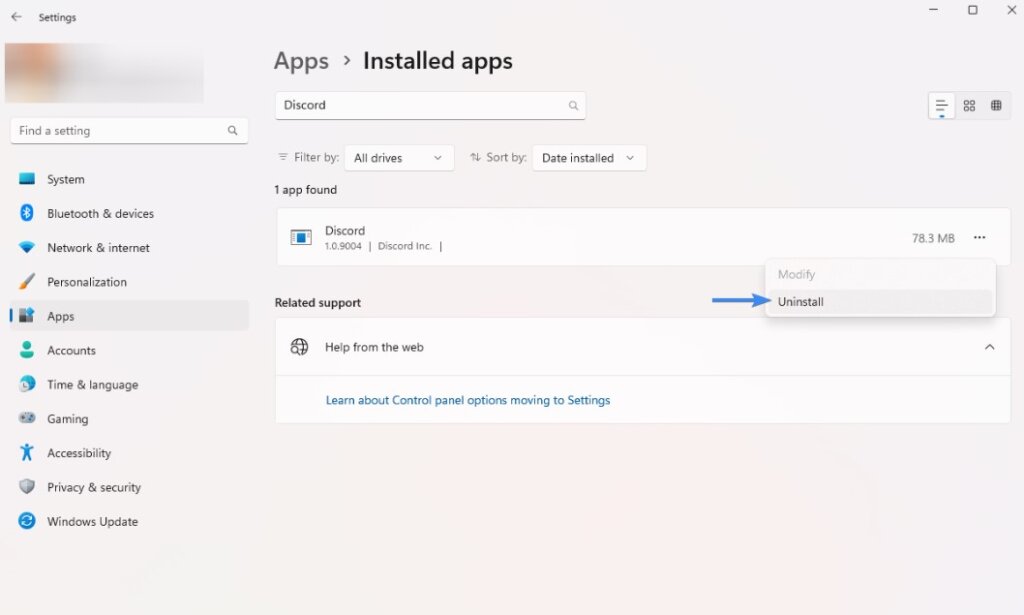
Task: Click the Accounts person icon
Action: [27, 350]
